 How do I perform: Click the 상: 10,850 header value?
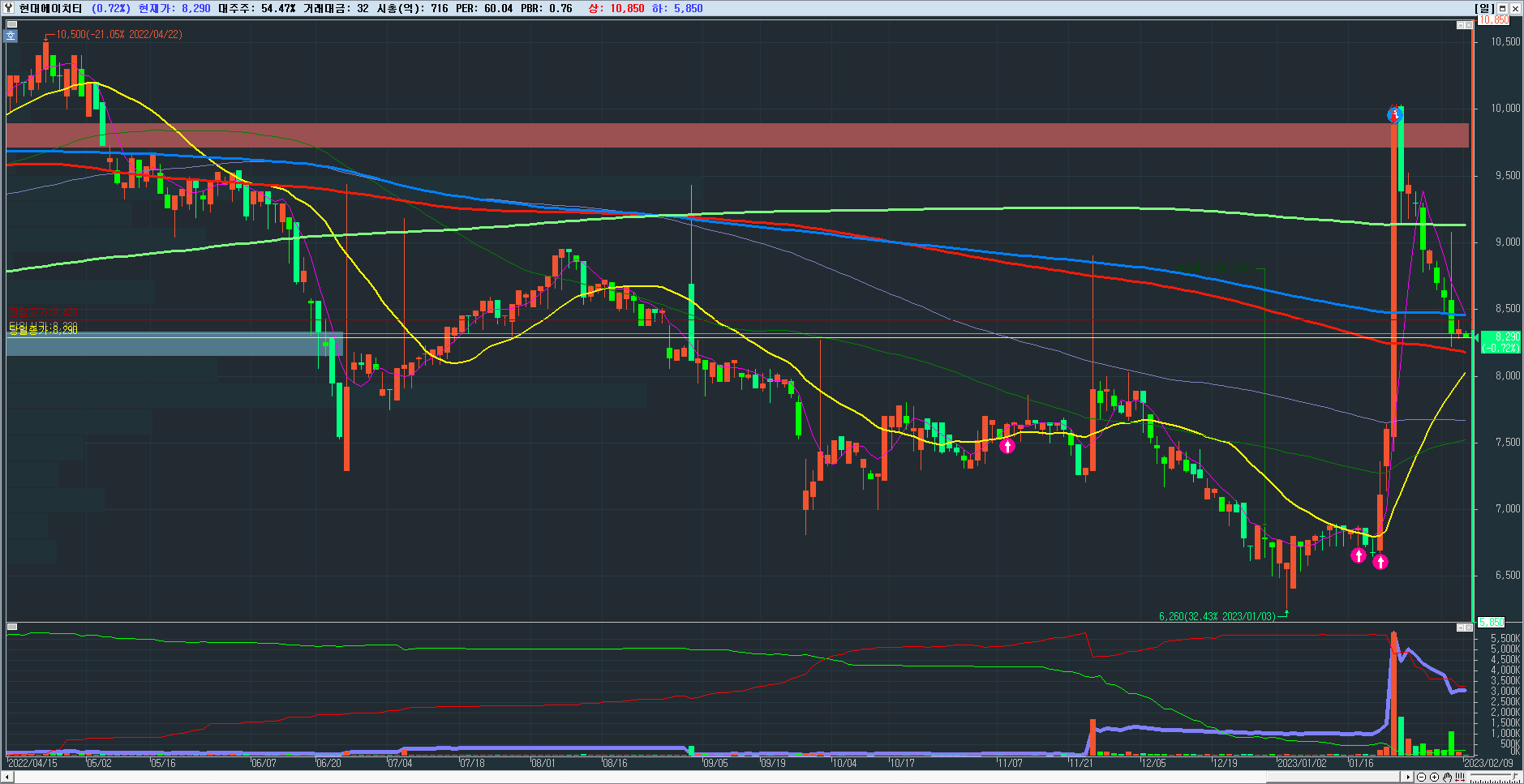(616, 8)
